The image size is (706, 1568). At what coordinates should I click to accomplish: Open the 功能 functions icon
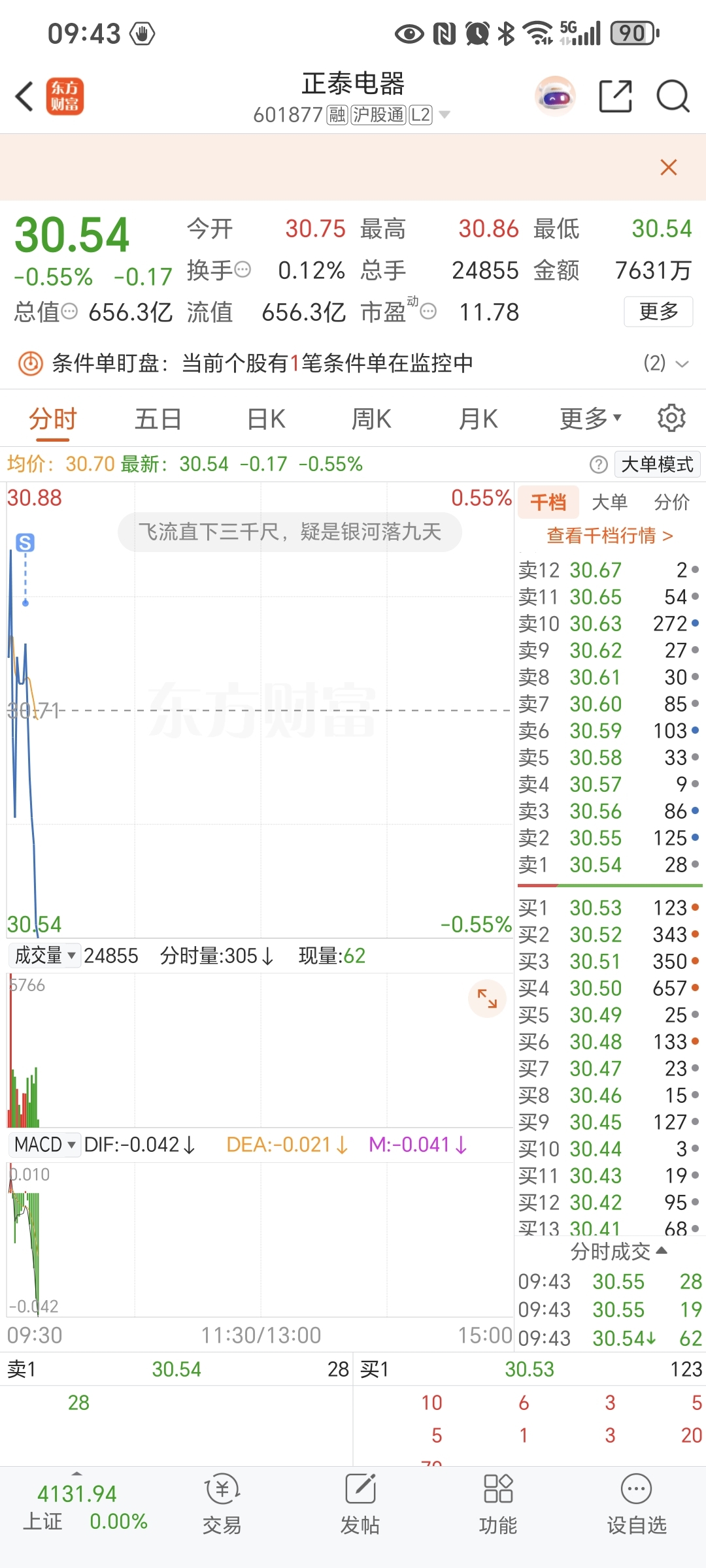pos(498,1505)
